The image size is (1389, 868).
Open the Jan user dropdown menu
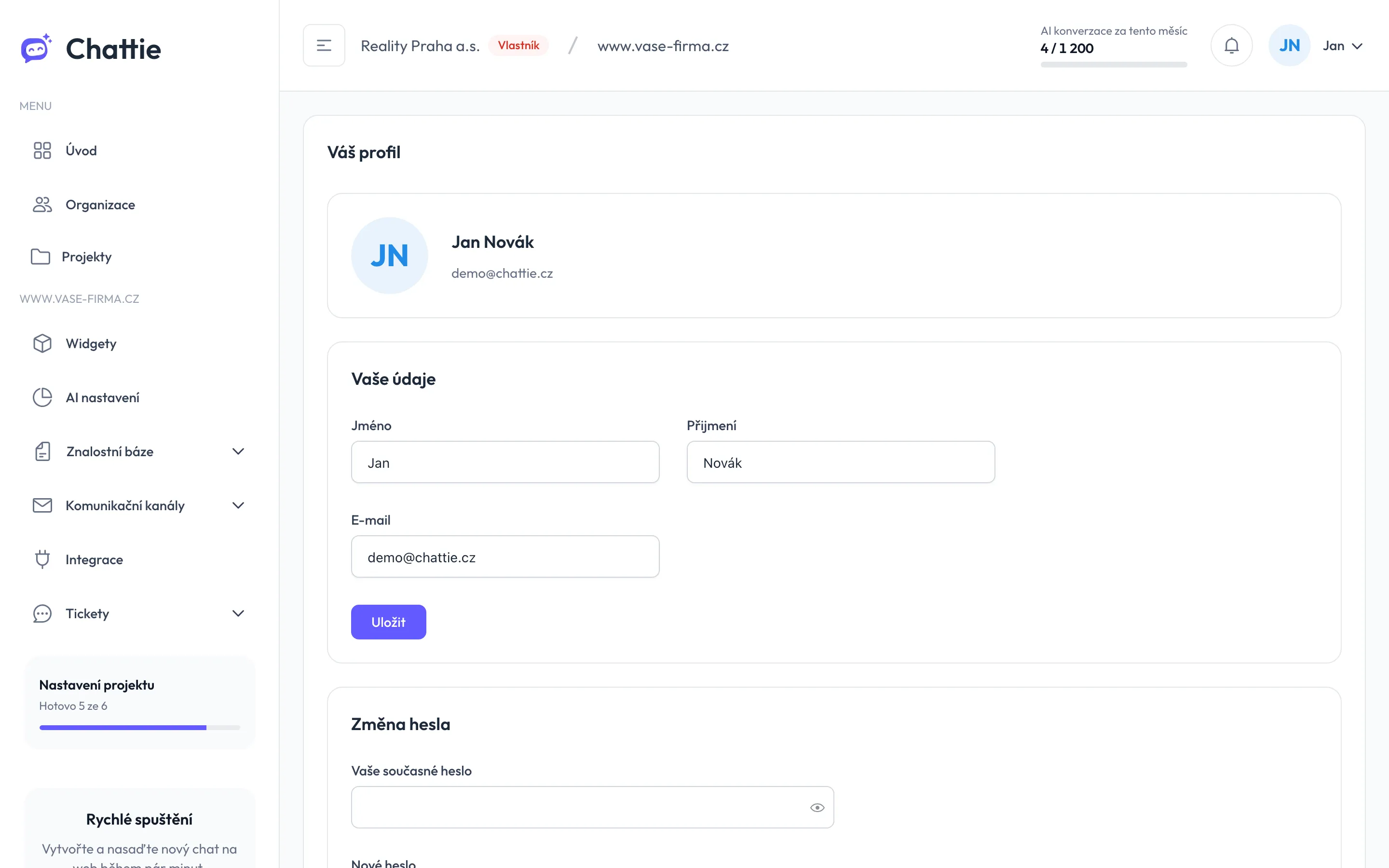point(1343,46)
